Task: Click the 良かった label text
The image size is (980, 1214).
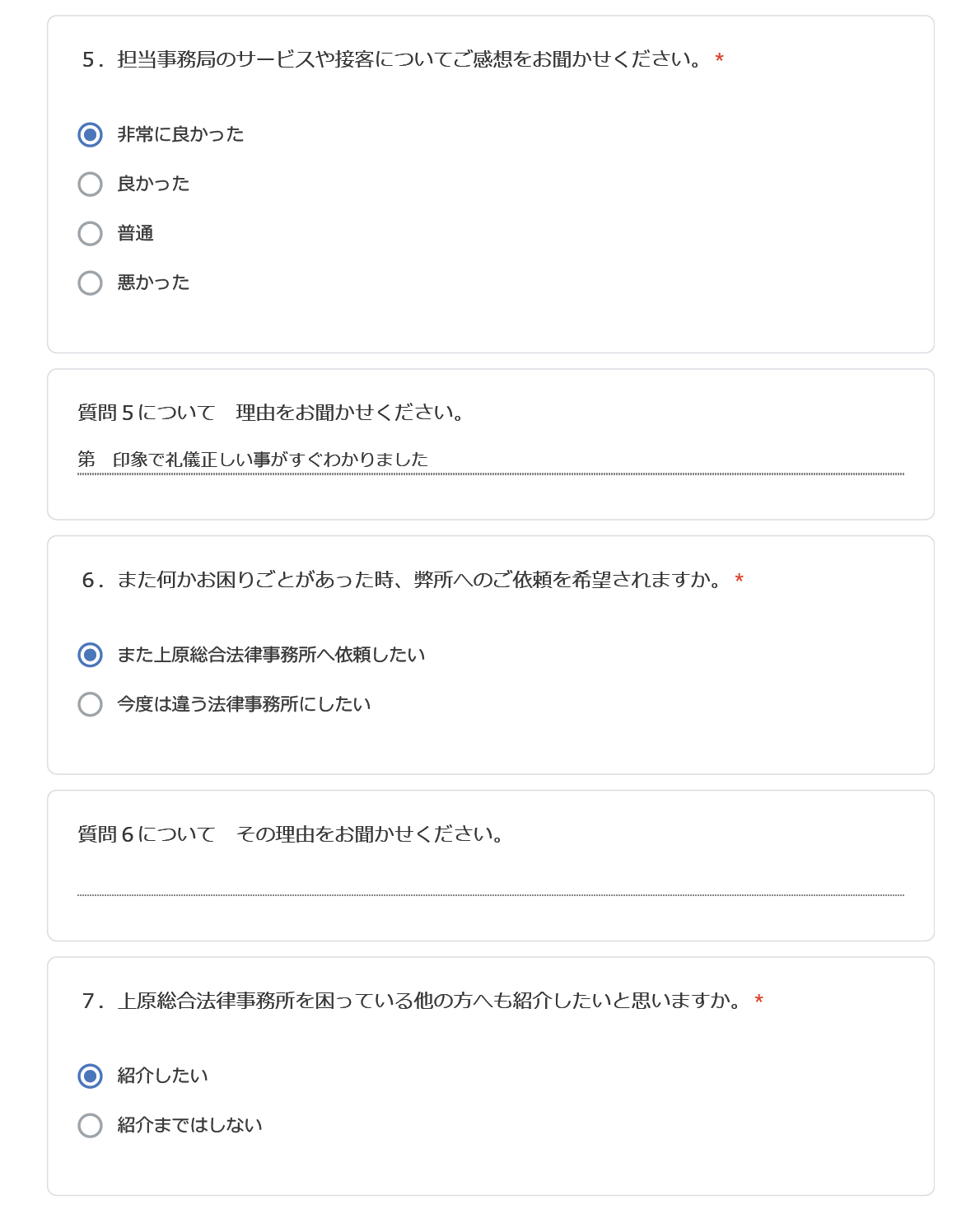Action: click(153, 184)
